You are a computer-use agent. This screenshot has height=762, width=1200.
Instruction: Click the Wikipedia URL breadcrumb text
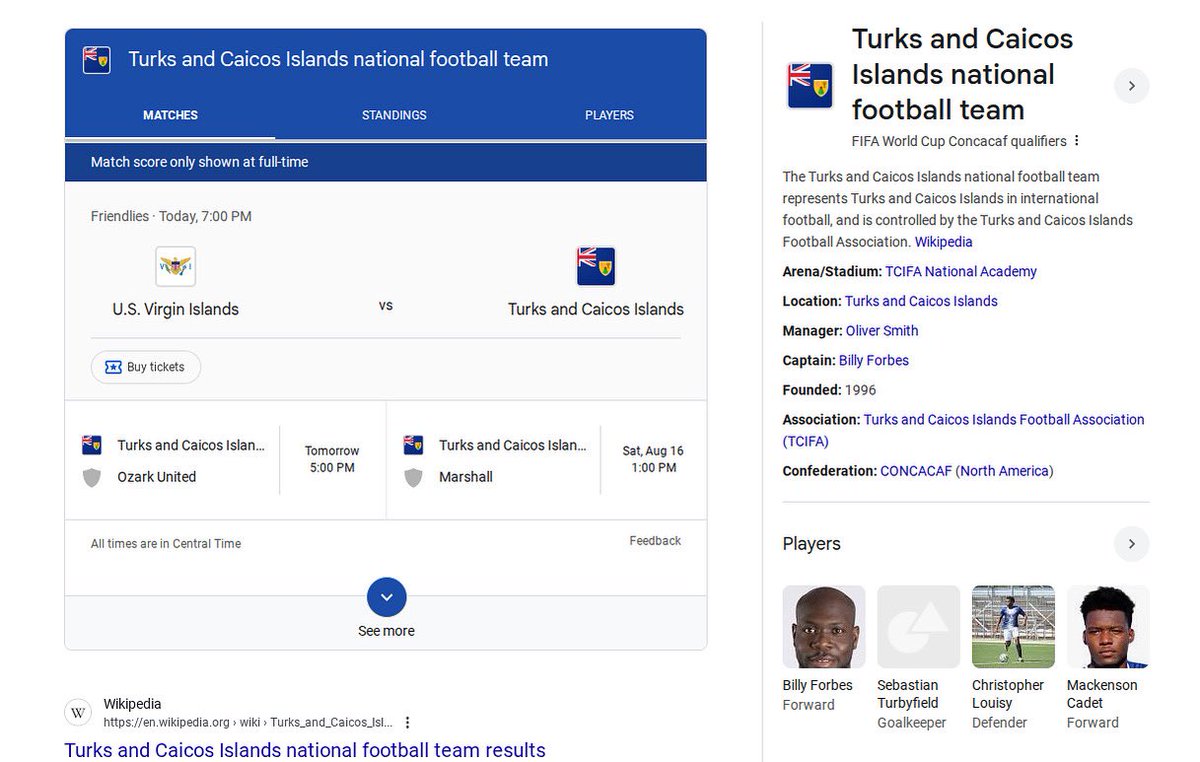(248, 722)
